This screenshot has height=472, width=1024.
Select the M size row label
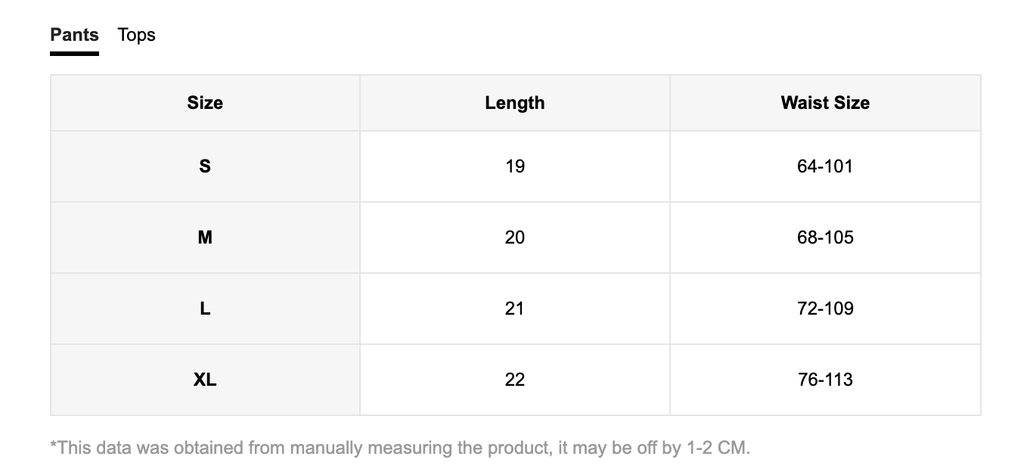205,238
